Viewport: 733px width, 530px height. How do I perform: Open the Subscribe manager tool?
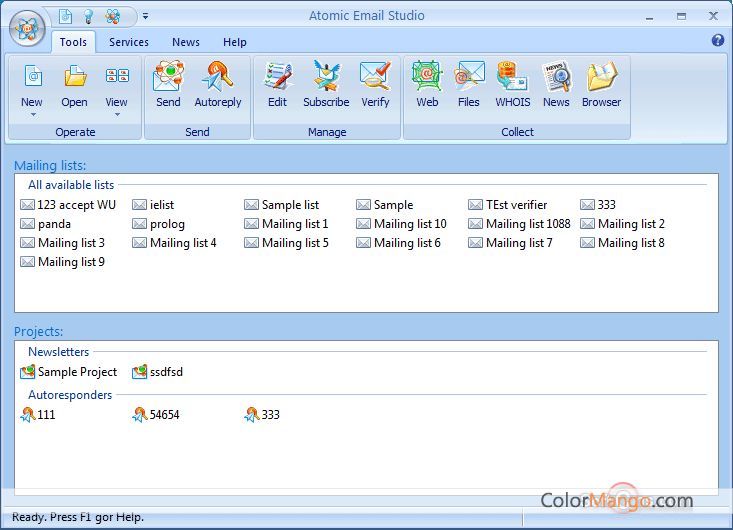pyautogui.click(x=326, y=84)
